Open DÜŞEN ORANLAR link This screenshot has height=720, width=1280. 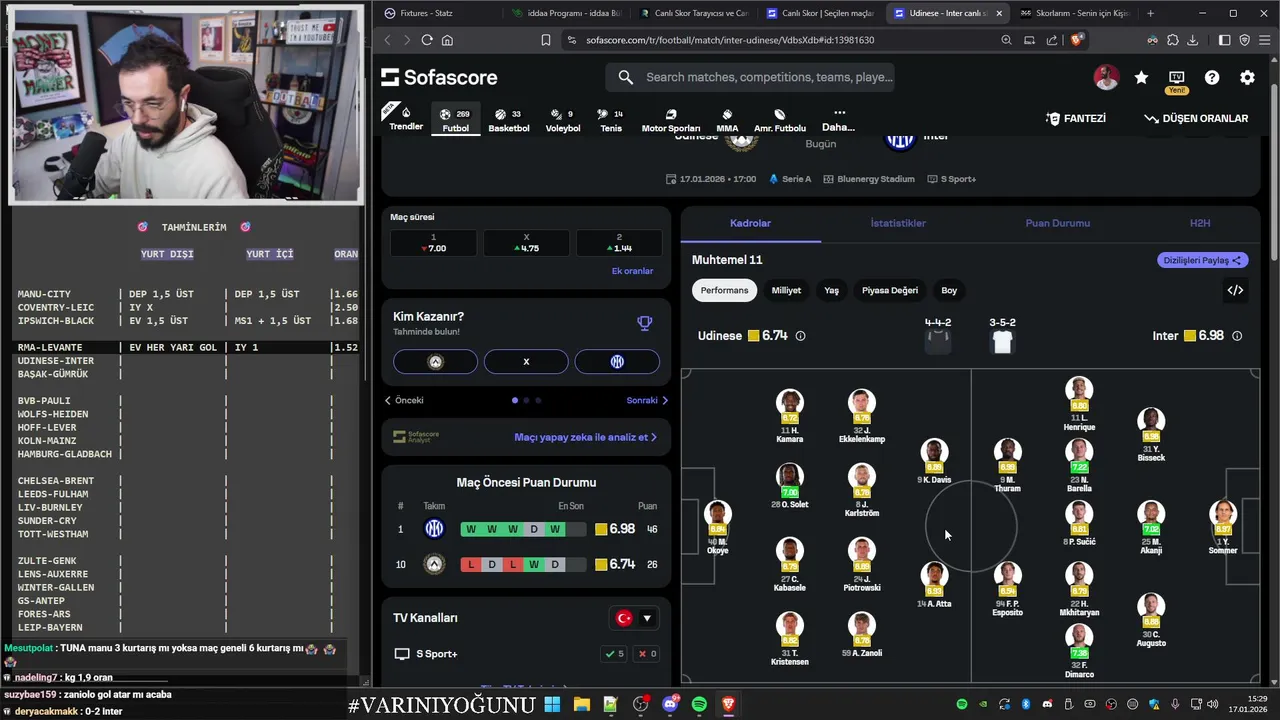click(x=1196, y=118)
